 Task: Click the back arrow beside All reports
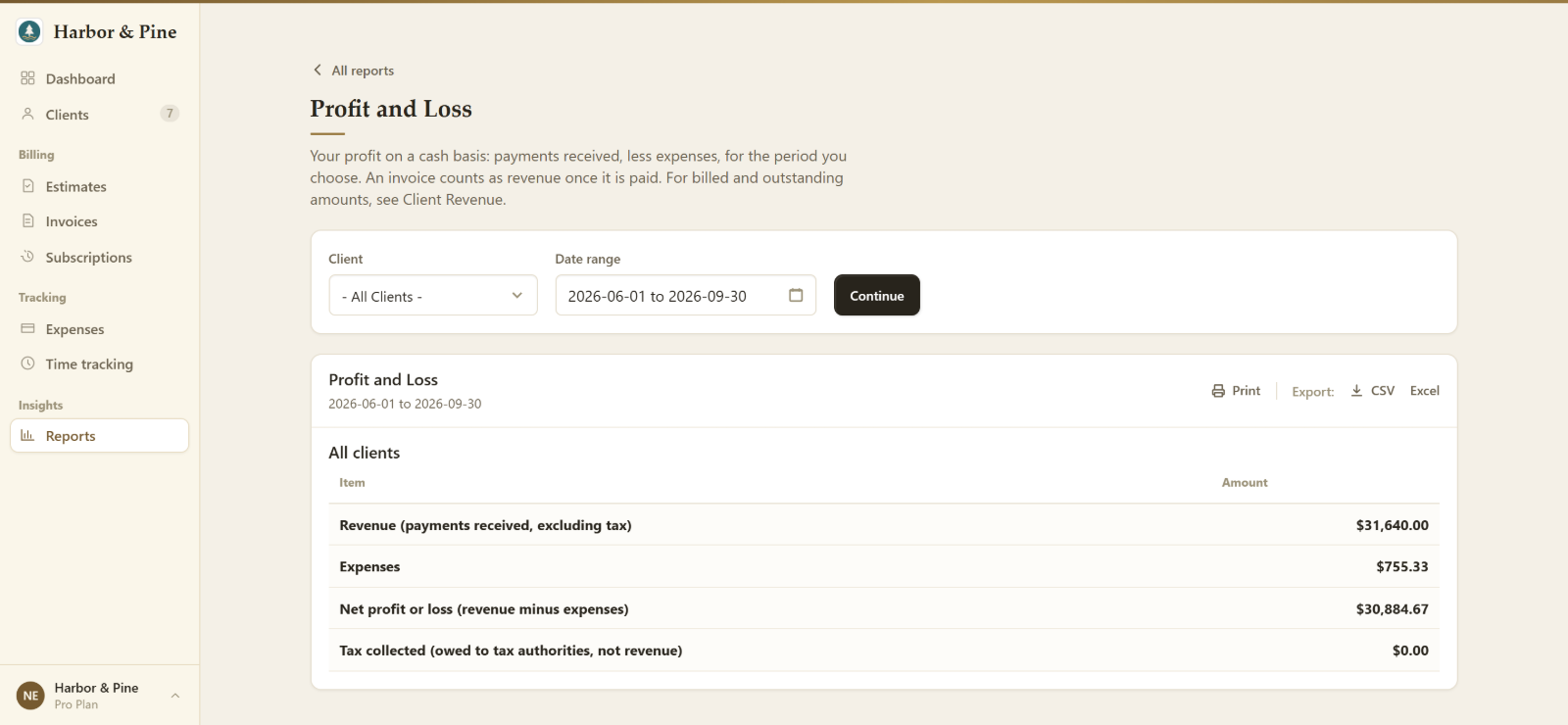point(318,70)
